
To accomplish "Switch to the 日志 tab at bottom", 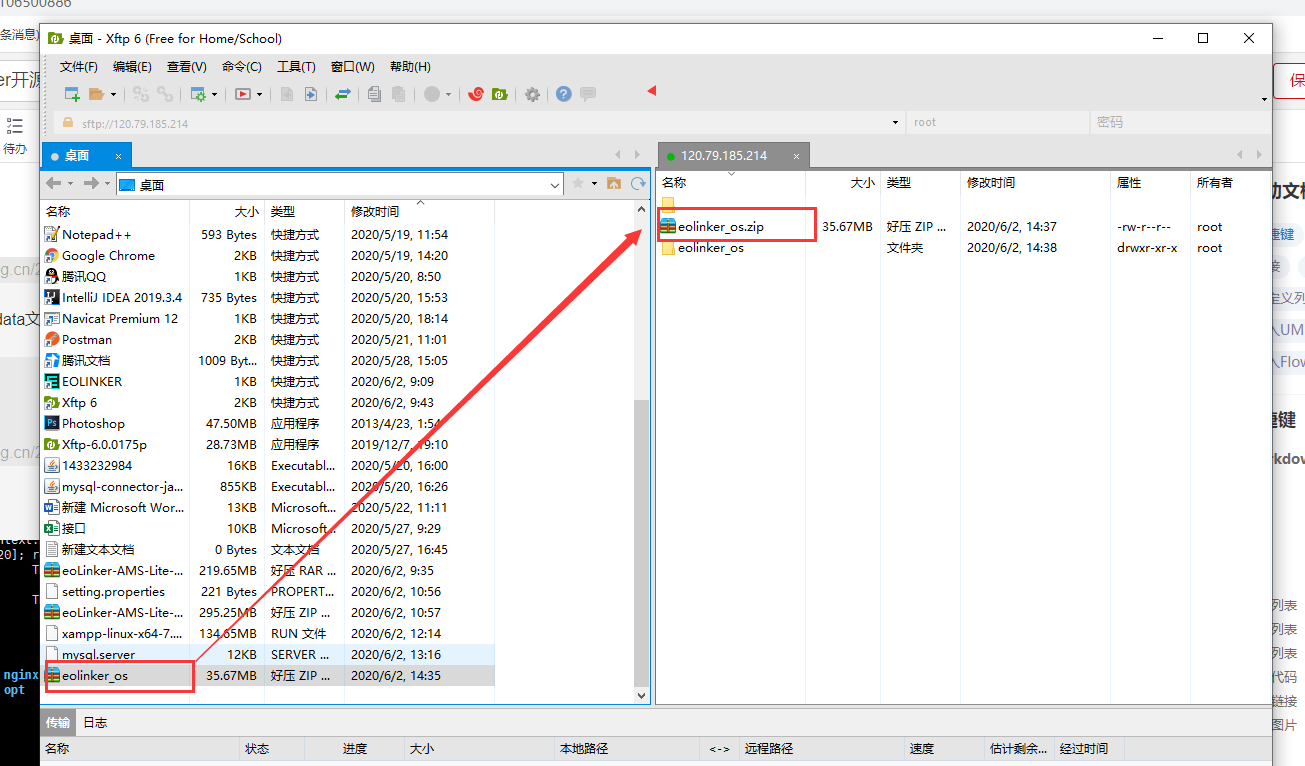I will [x=95, y=722].
